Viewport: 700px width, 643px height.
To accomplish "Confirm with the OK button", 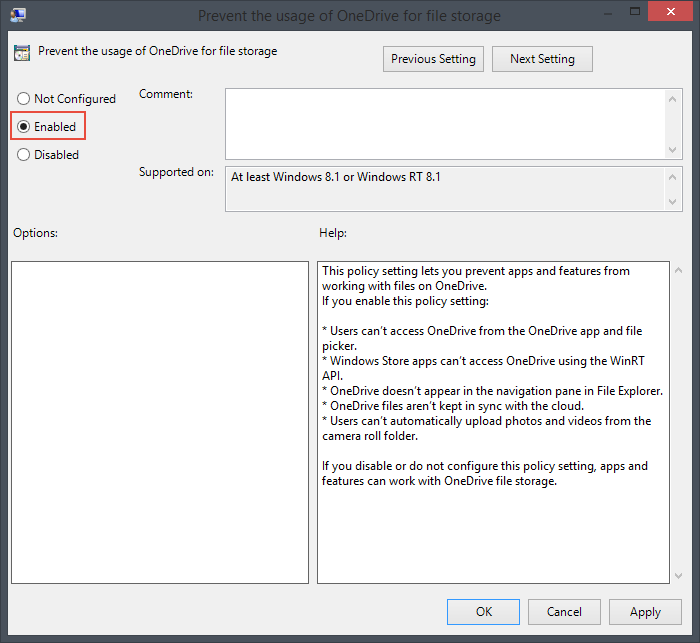I will [483, 612].
